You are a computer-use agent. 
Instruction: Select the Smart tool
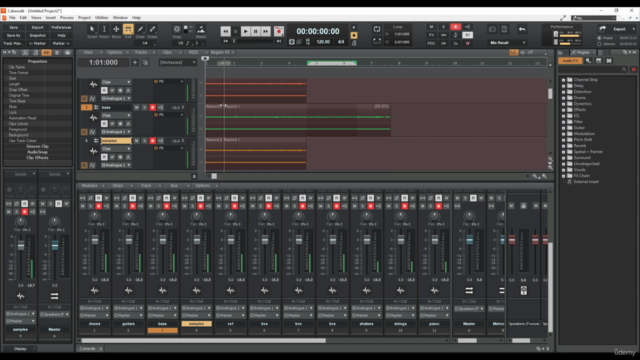tap(92, 29)
